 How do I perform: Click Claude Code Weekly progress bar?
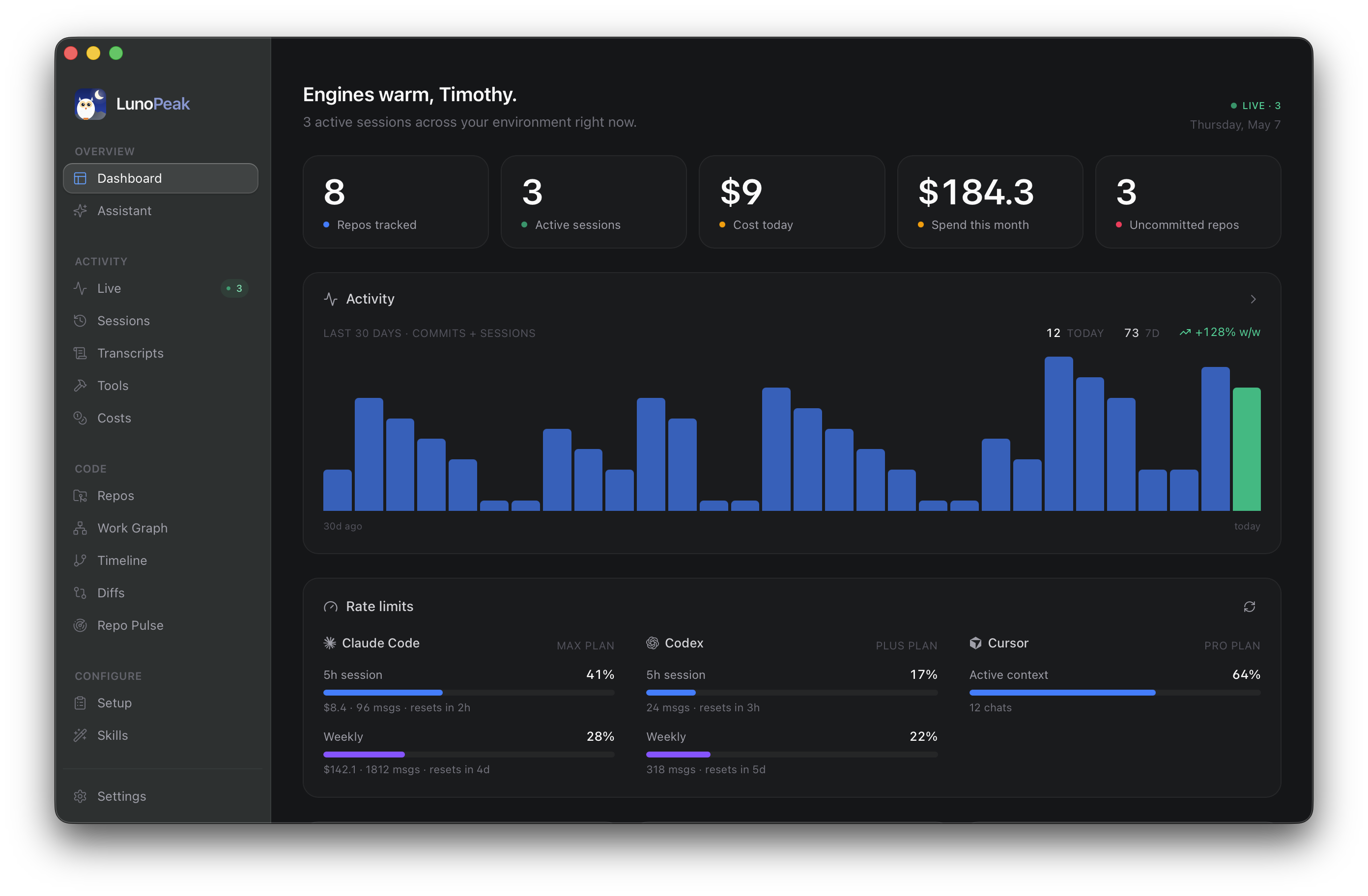point(468,754)
